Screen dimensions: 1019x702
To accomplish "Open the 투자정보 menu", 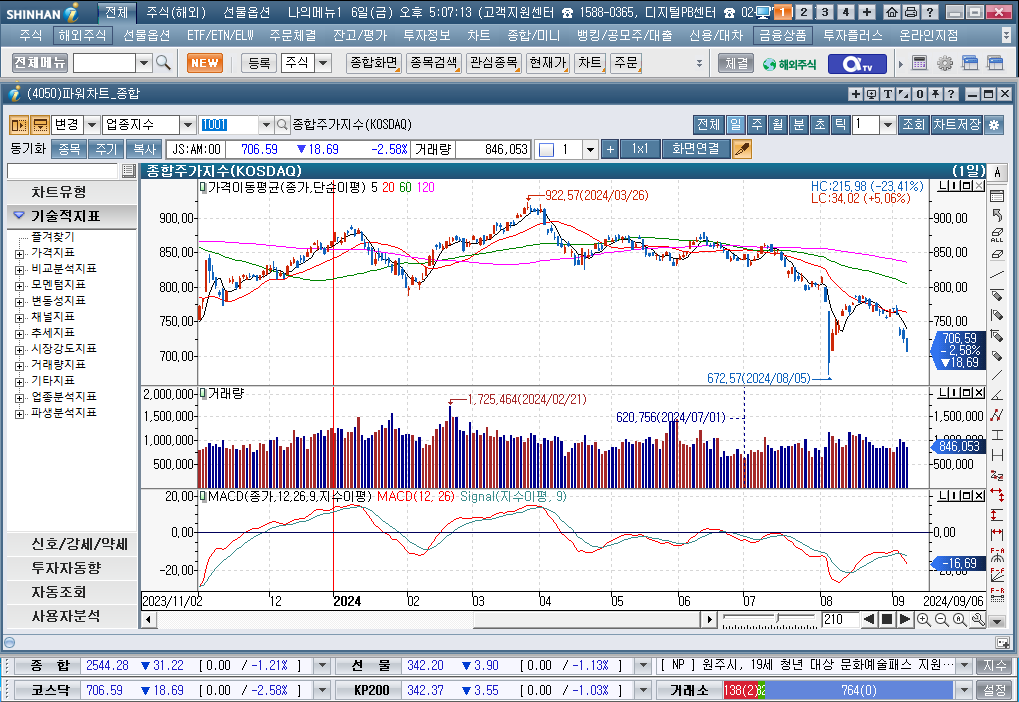I will click(426, 36).
